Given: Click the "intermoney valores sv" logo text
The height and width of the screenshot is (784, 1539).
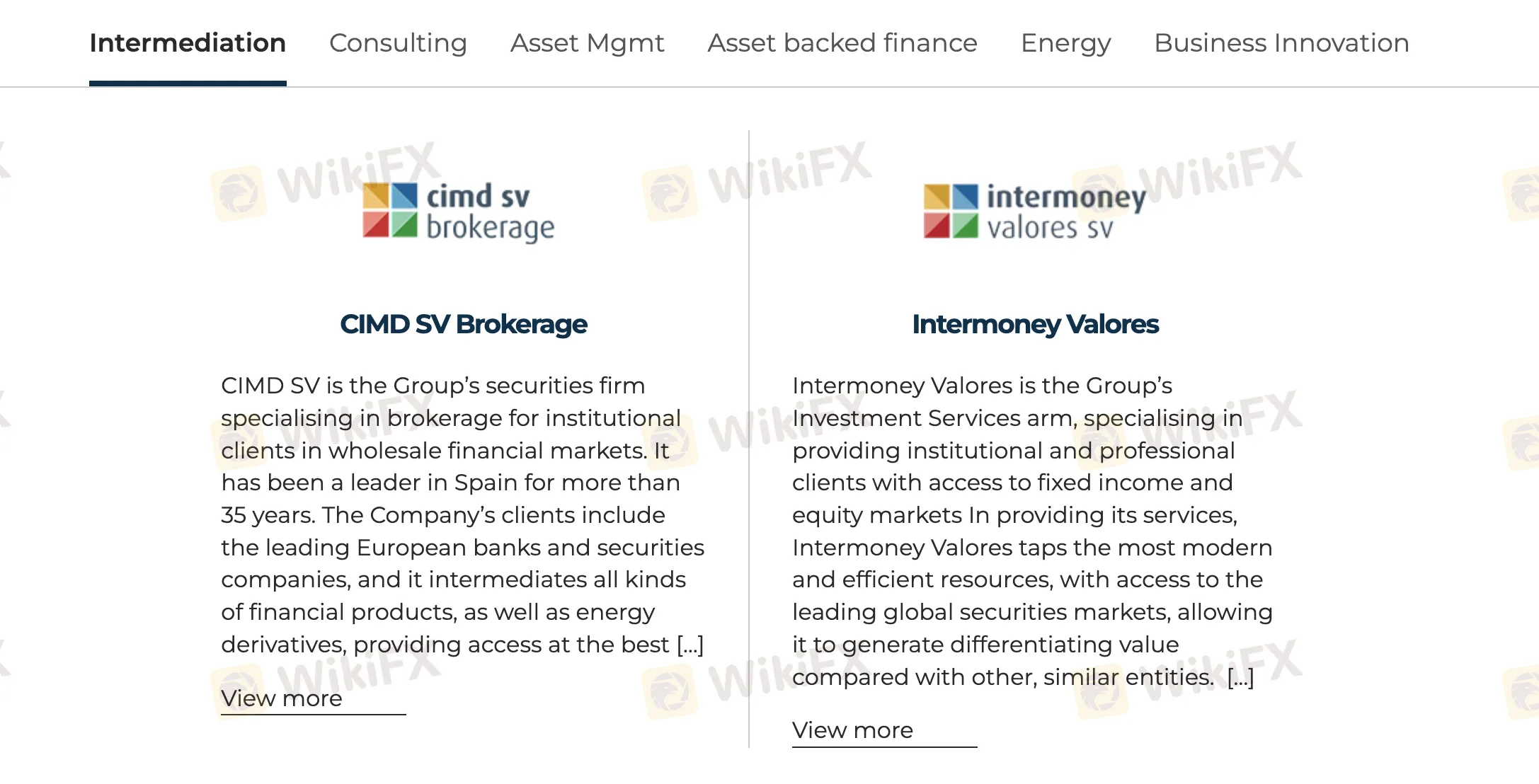Looking at the screenshot, I should coord(1065,212).
